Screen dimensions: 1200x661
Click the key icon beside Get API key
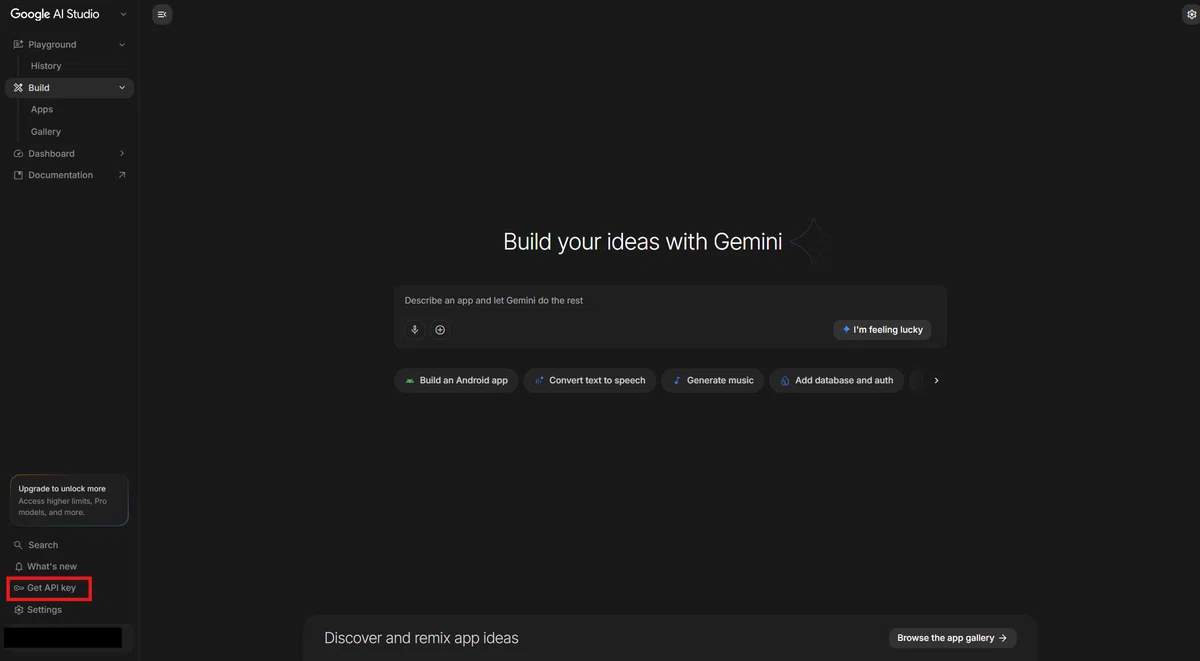pos(19,588)
